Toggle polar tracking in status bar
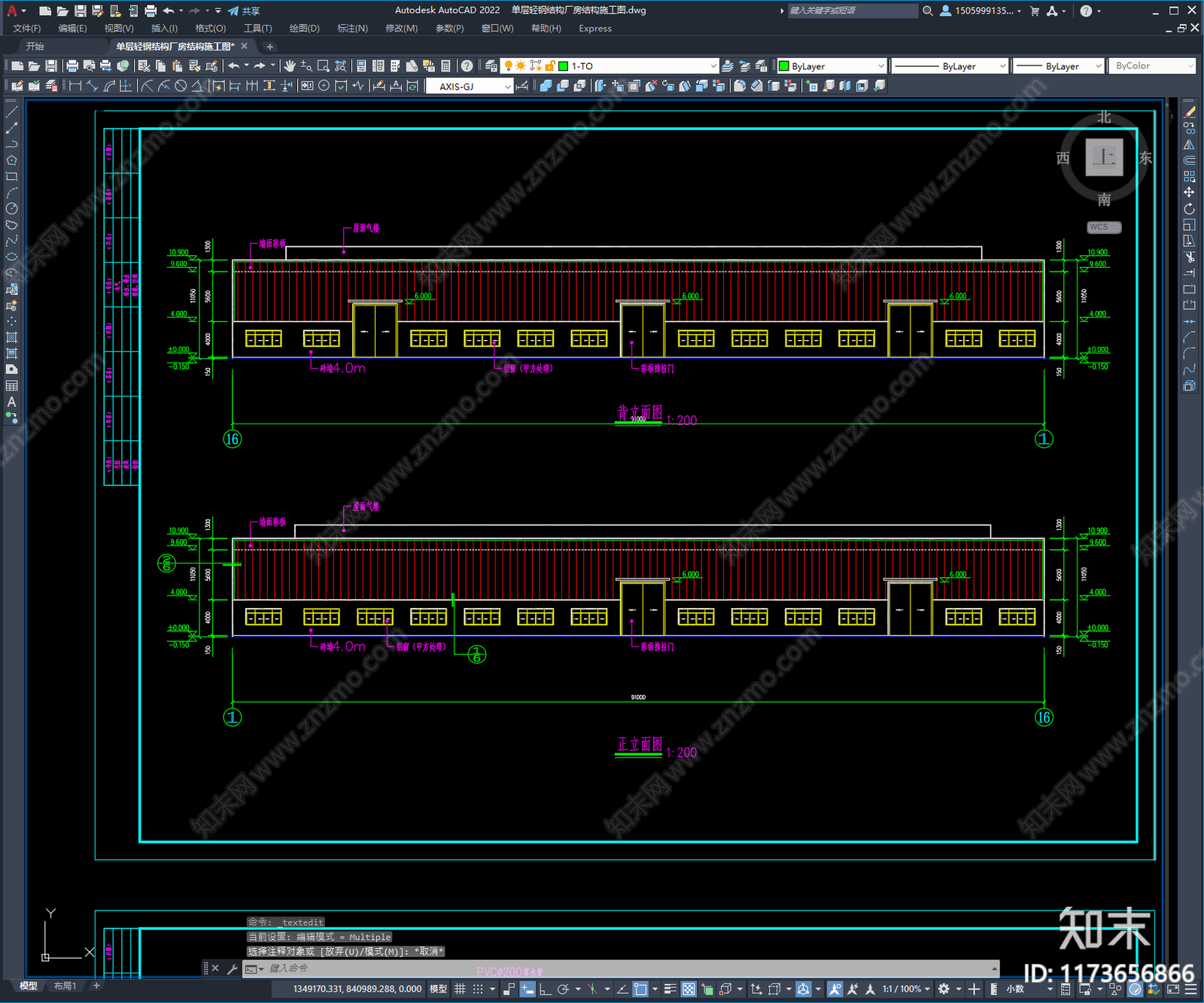The height and width of the screenshot is (1003, 1204). pos(563,989)
